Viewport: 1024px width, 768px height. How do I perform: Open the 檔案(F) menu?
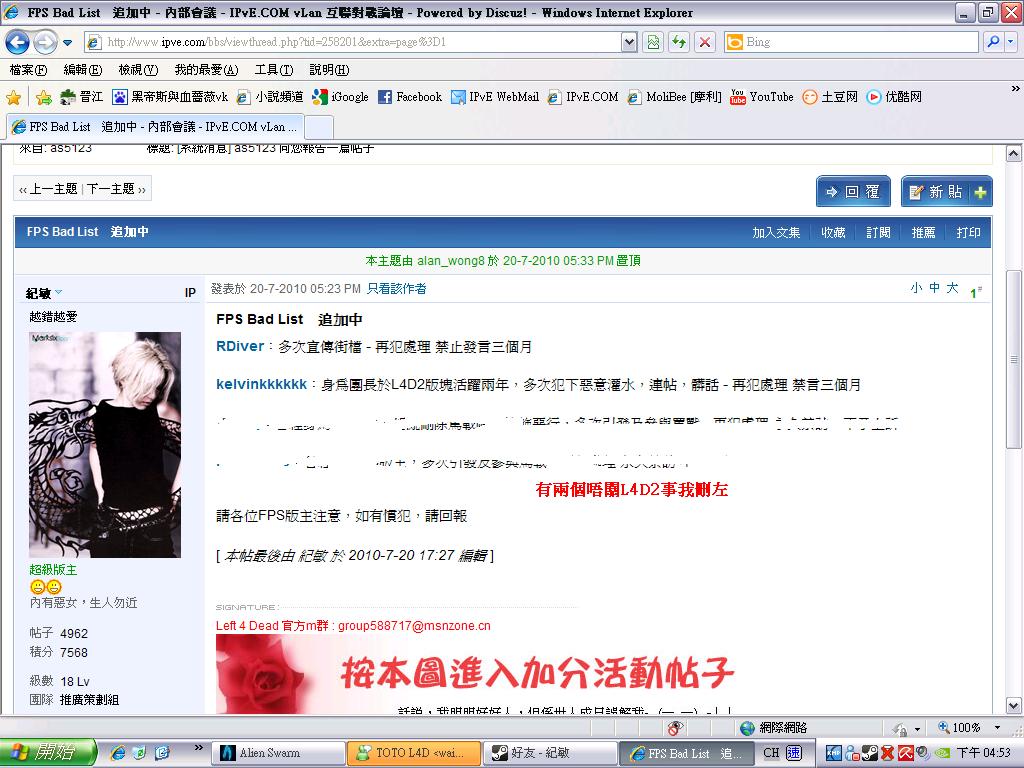28,70
